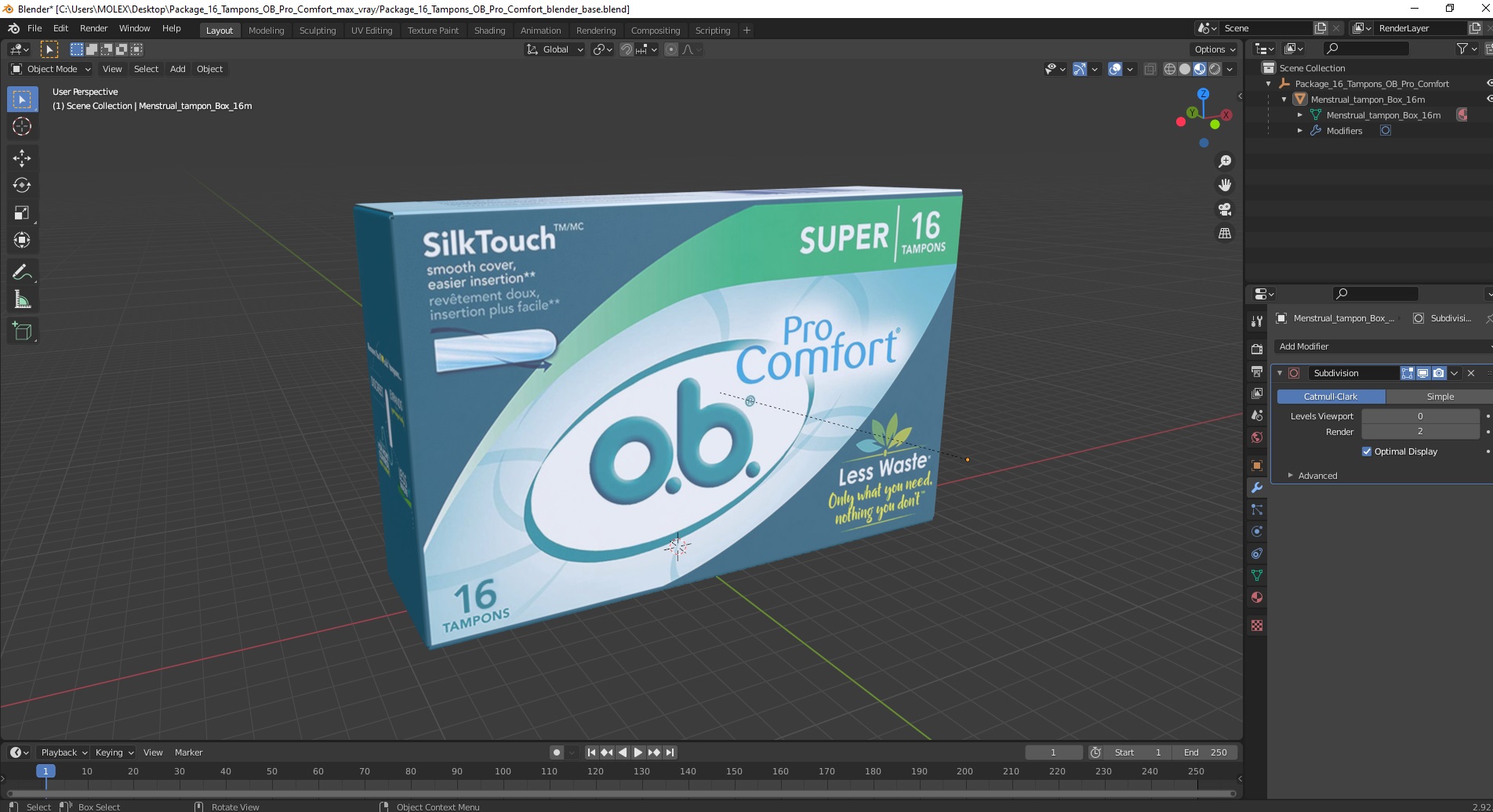Viewport: 1493px width, 812px height.
Task: Open the World properties tab
Action: (x=1257, y=437)
